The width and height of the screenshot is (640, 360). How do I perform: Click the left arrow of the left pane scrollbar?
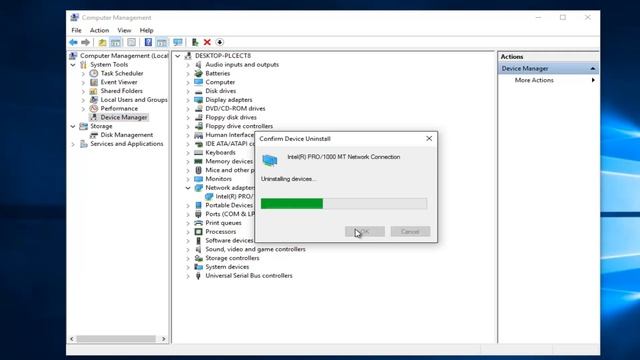(72, 339)
